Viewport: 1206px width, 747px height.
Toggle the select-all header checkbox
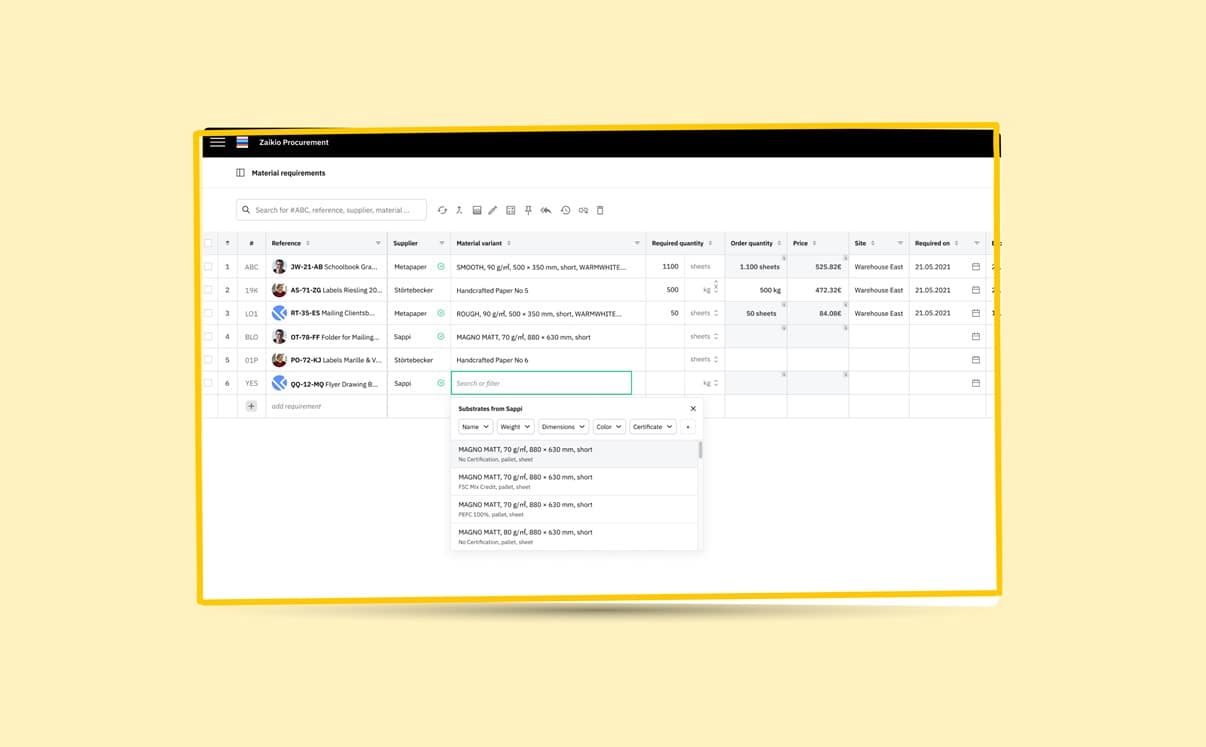point(208,243)
